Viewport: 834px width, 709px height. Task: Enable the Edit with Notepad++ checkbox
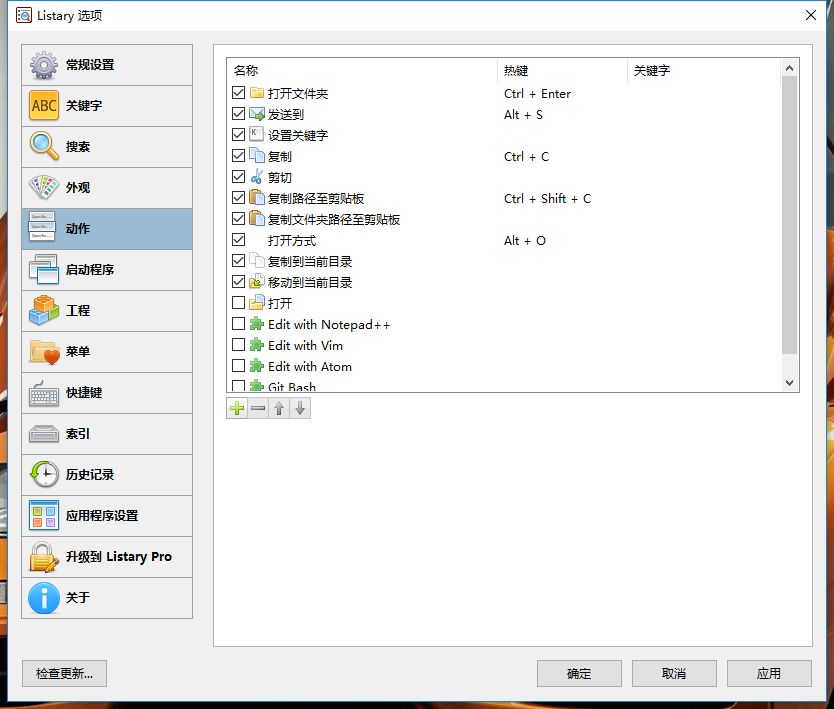point(238,324)
